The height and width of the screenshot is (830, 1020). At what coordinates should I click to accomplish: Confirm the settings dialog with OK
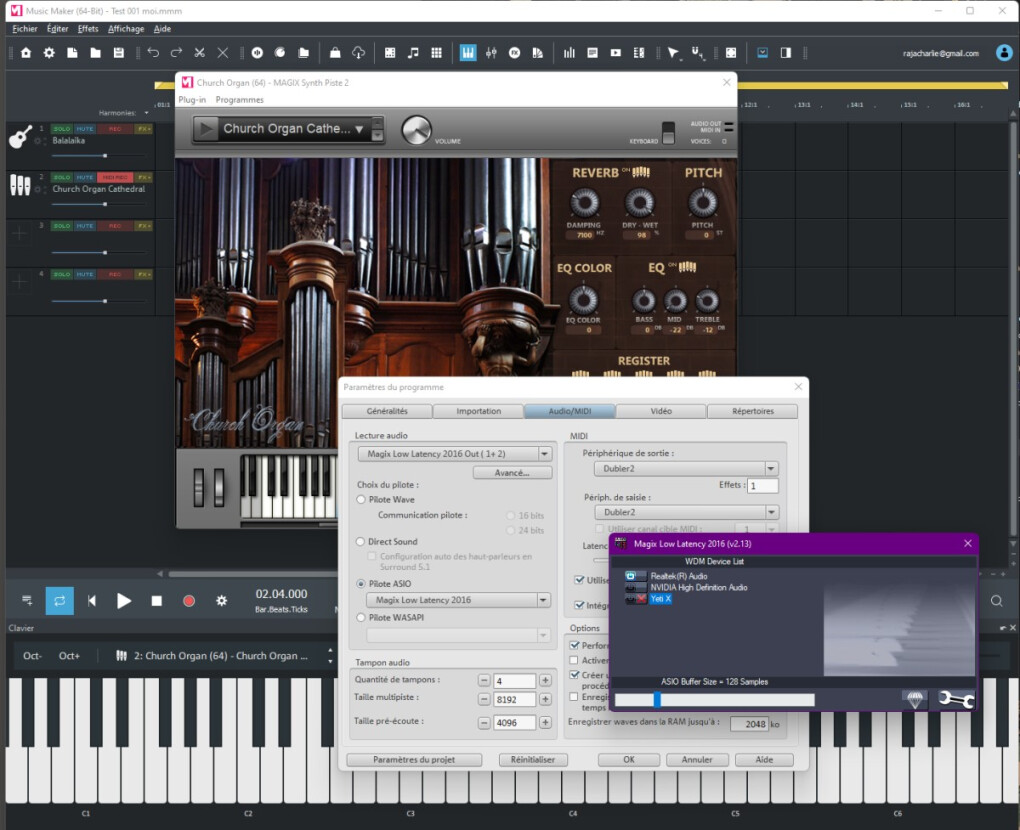pyautogui.click(x=628, y=760)
